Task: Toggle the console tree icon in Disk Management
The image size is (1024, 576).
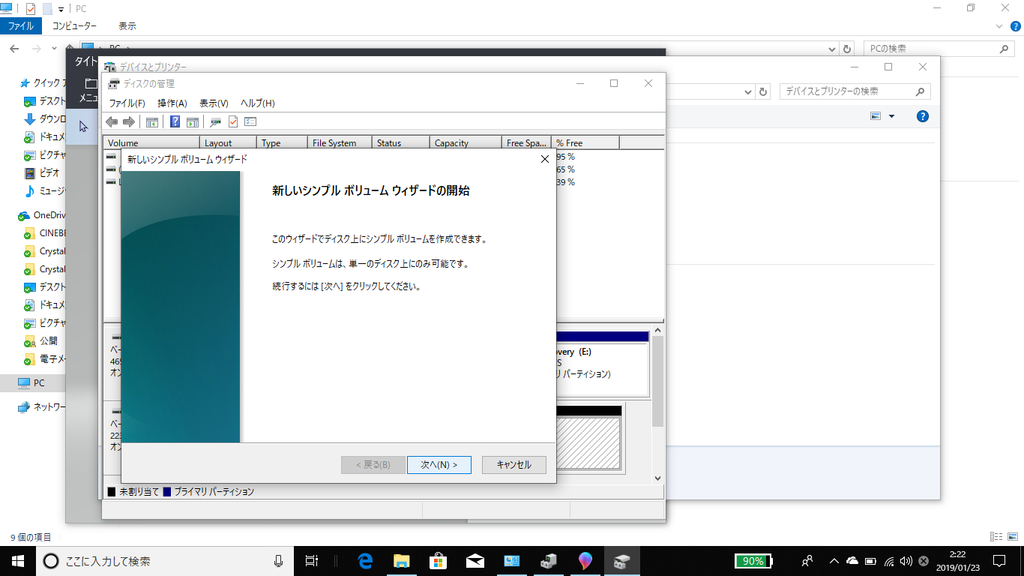Action: (152, 121)
